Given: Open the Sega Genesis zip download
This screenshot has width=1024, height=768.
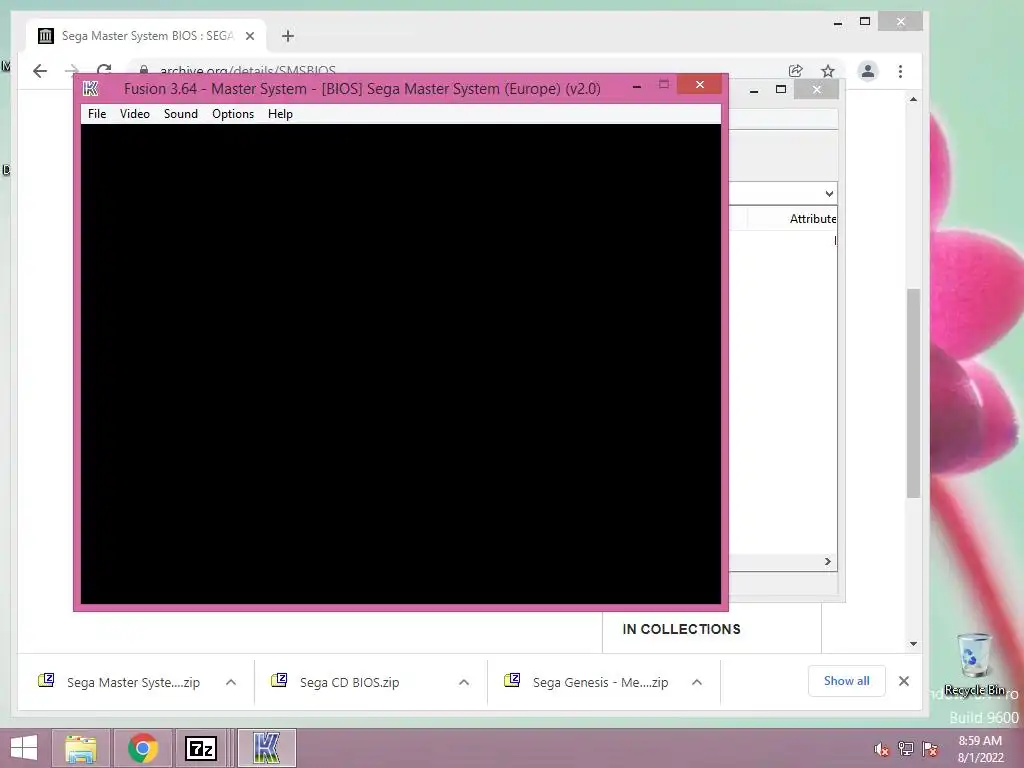Looking at the screenshot, I should [600, 682].
